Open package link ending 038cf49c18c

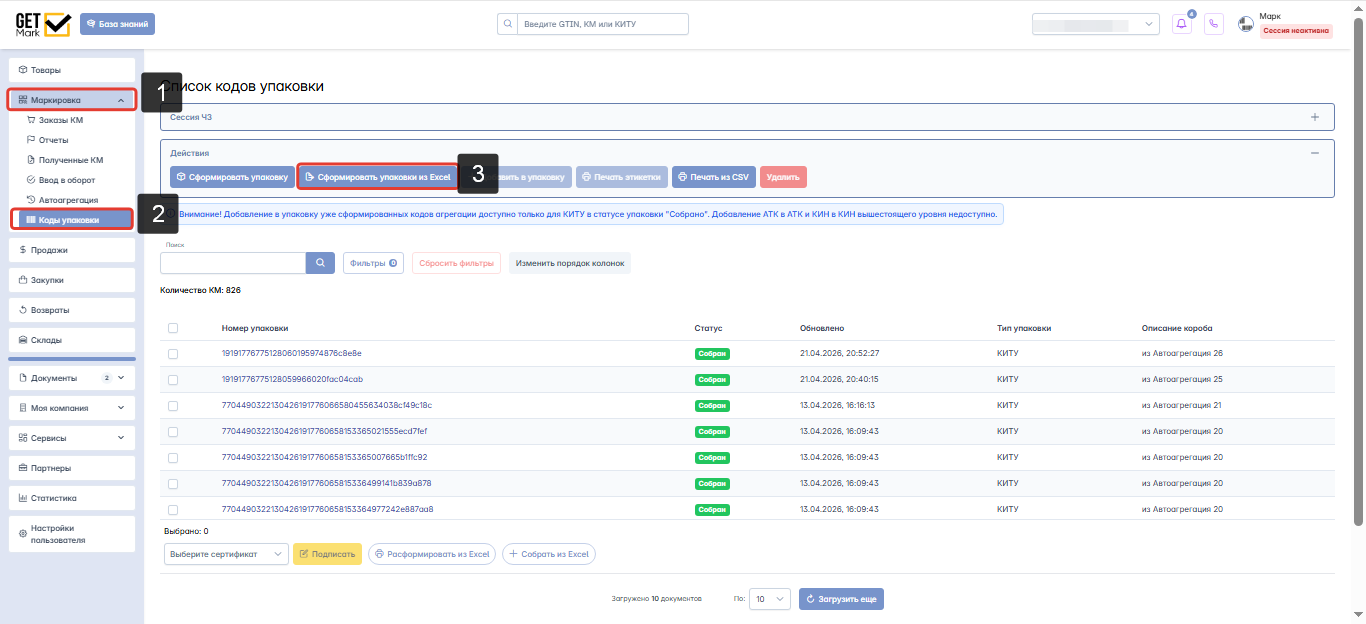tap(327, 405)
